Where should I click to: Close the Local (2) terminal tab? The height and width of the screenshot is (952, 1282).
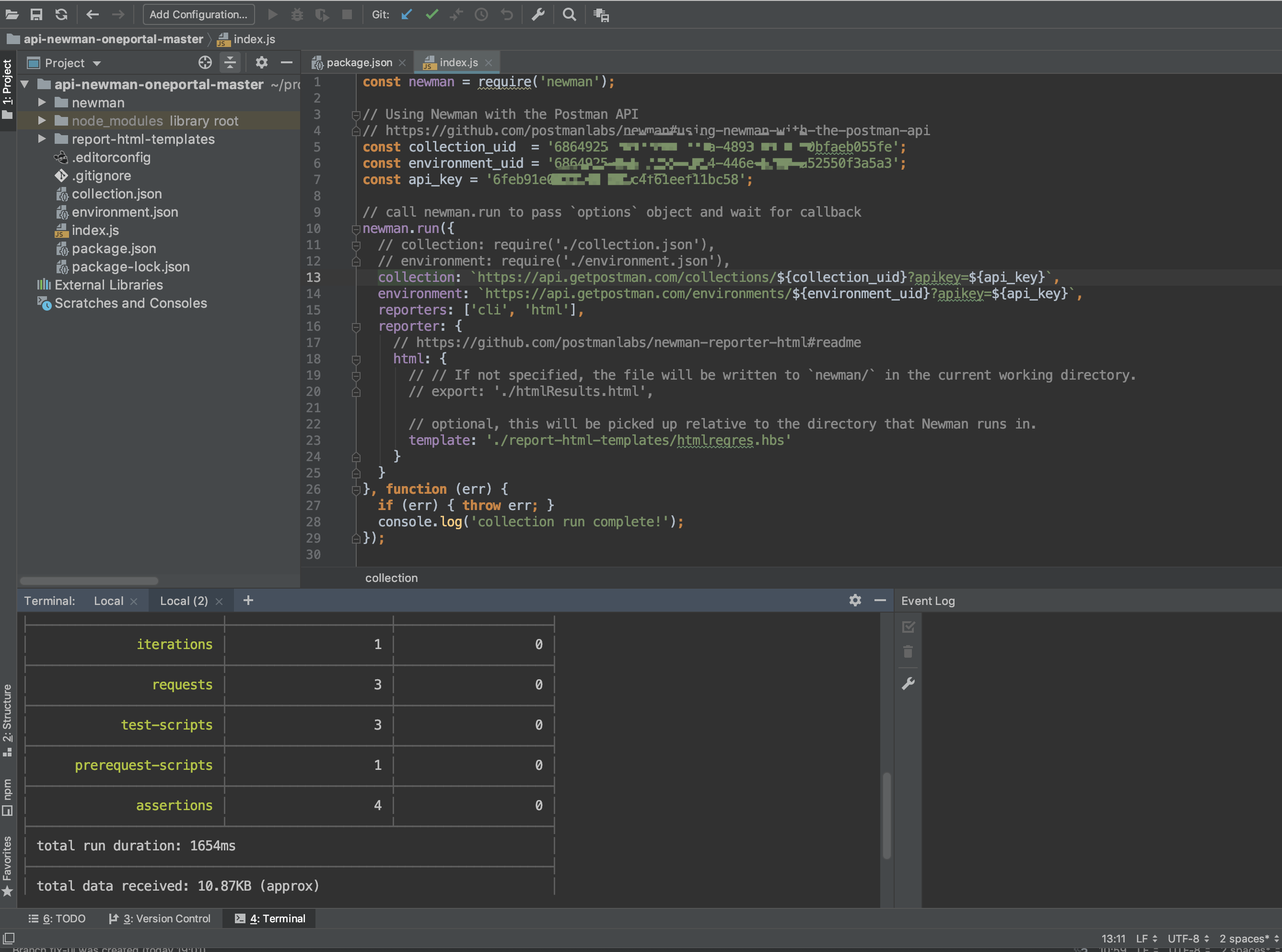click(x=219, y=601)
